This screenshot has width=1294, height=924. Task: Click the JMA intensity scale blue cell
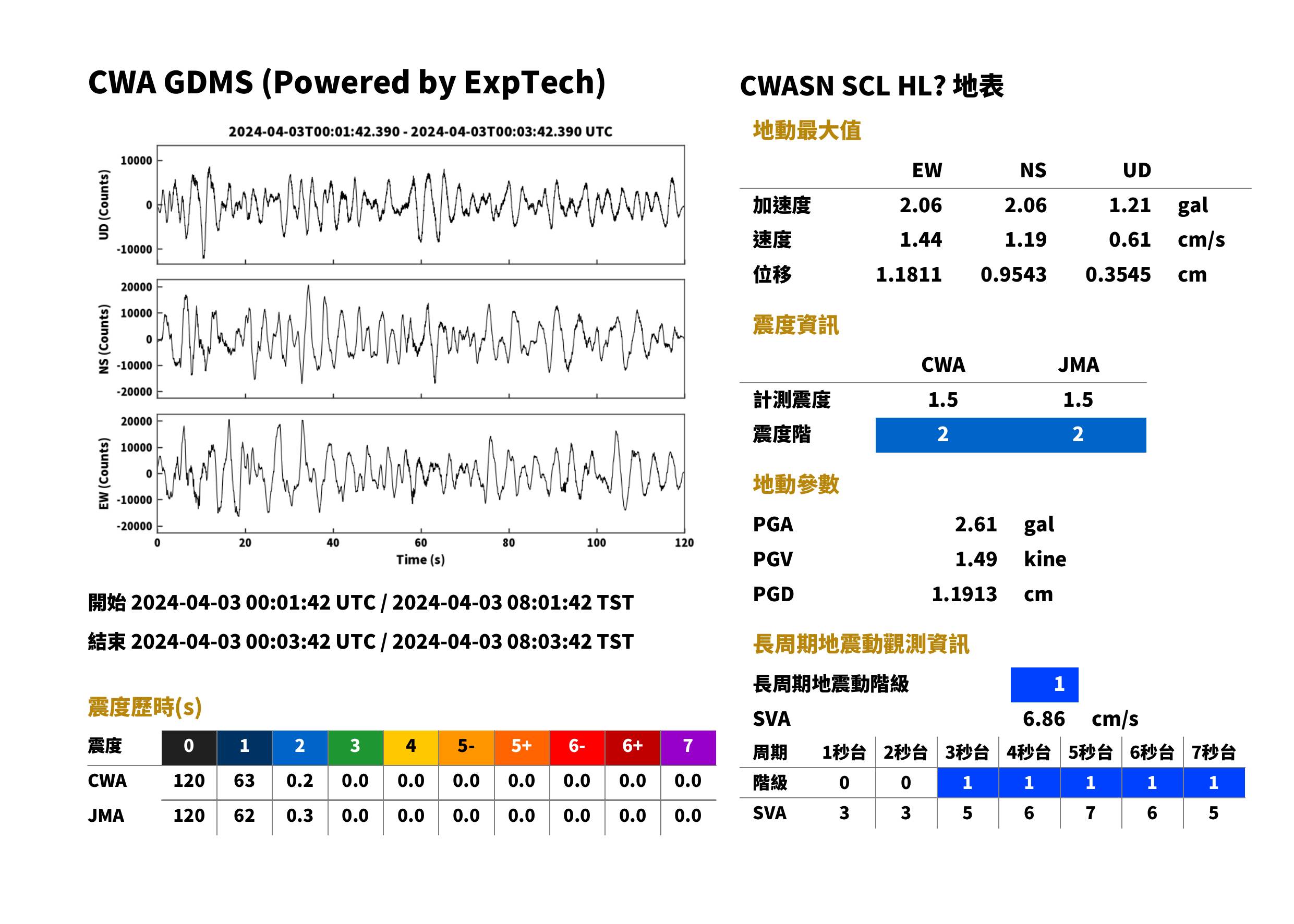click(1079, 435)
